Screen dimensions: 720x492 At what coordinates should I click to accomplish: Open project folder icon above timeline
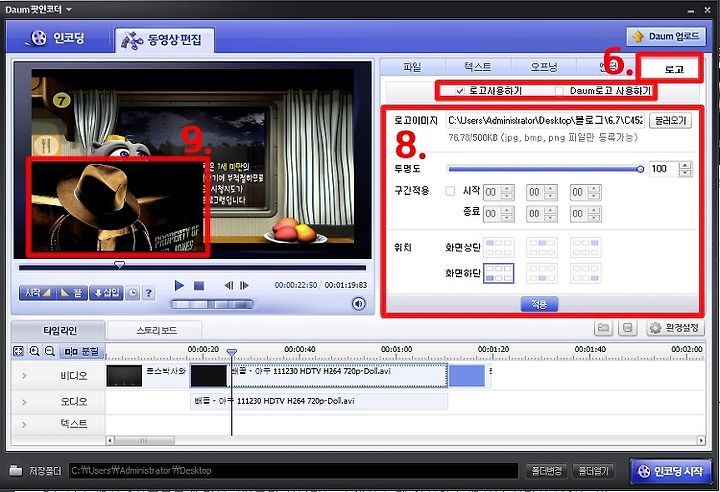pos(603,328)
